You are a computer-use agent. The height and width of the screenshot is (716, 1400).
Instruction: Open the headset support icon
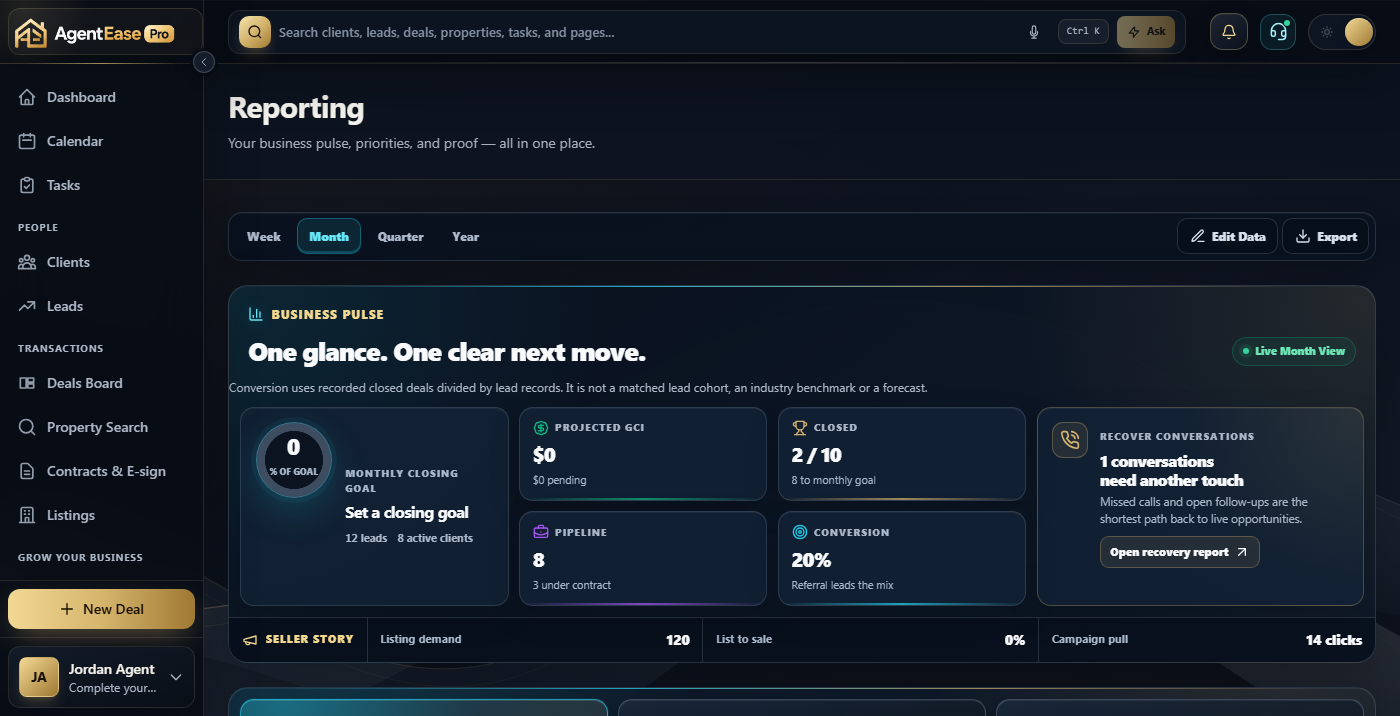click(x=1278, y=32)
